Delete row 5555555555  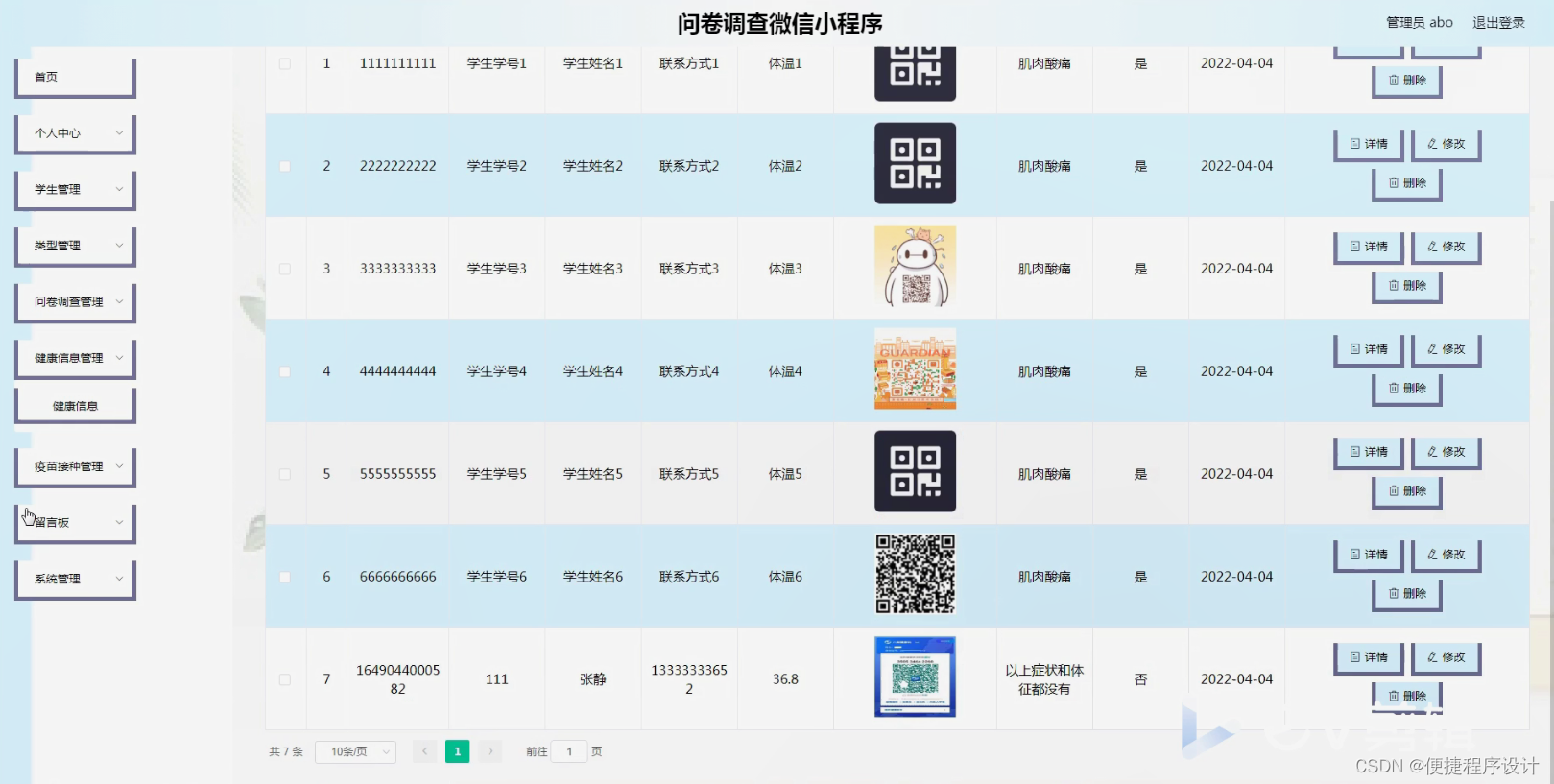coord(1407,490)
